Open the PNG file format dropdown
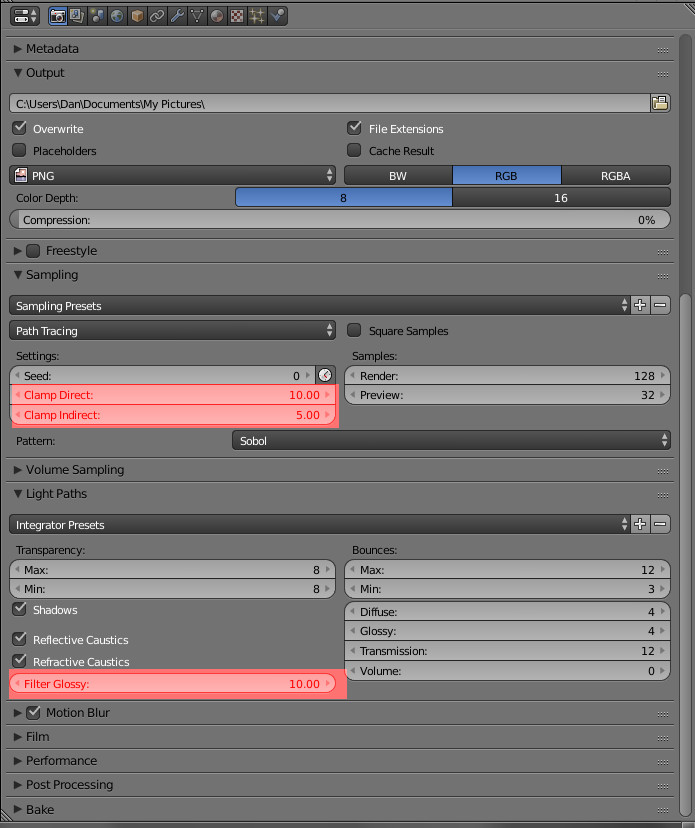This screenshot has height=828, width=695. [172, 175]
